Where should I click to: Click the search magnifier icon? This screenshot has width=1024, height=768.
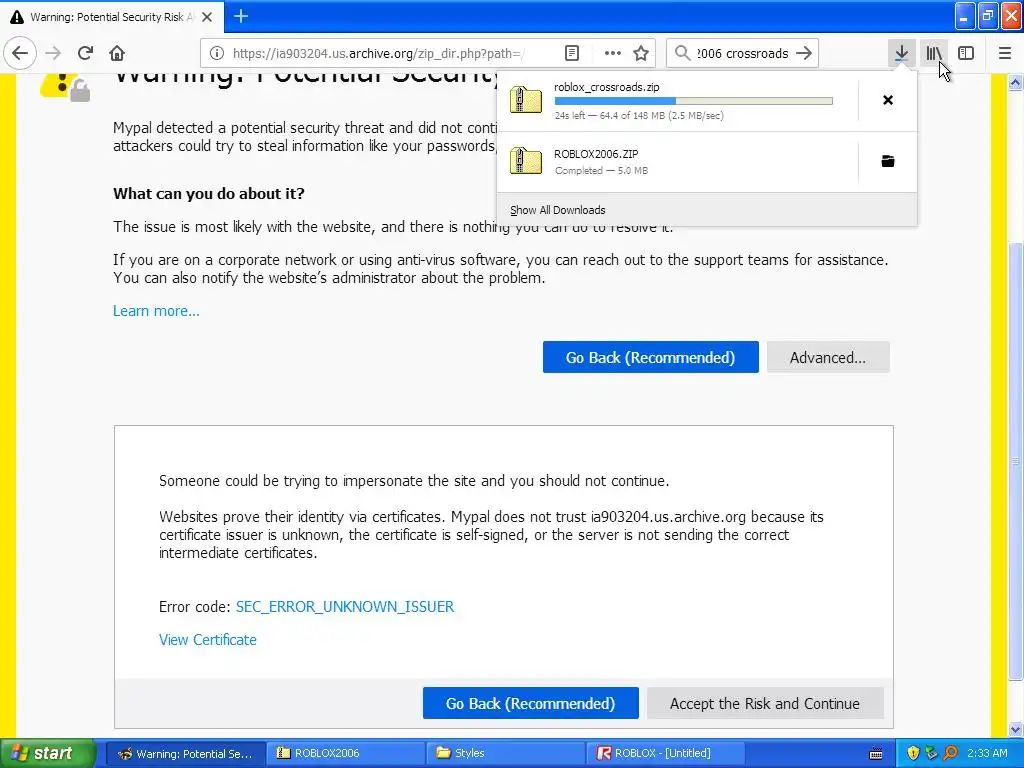coord(682,54)
